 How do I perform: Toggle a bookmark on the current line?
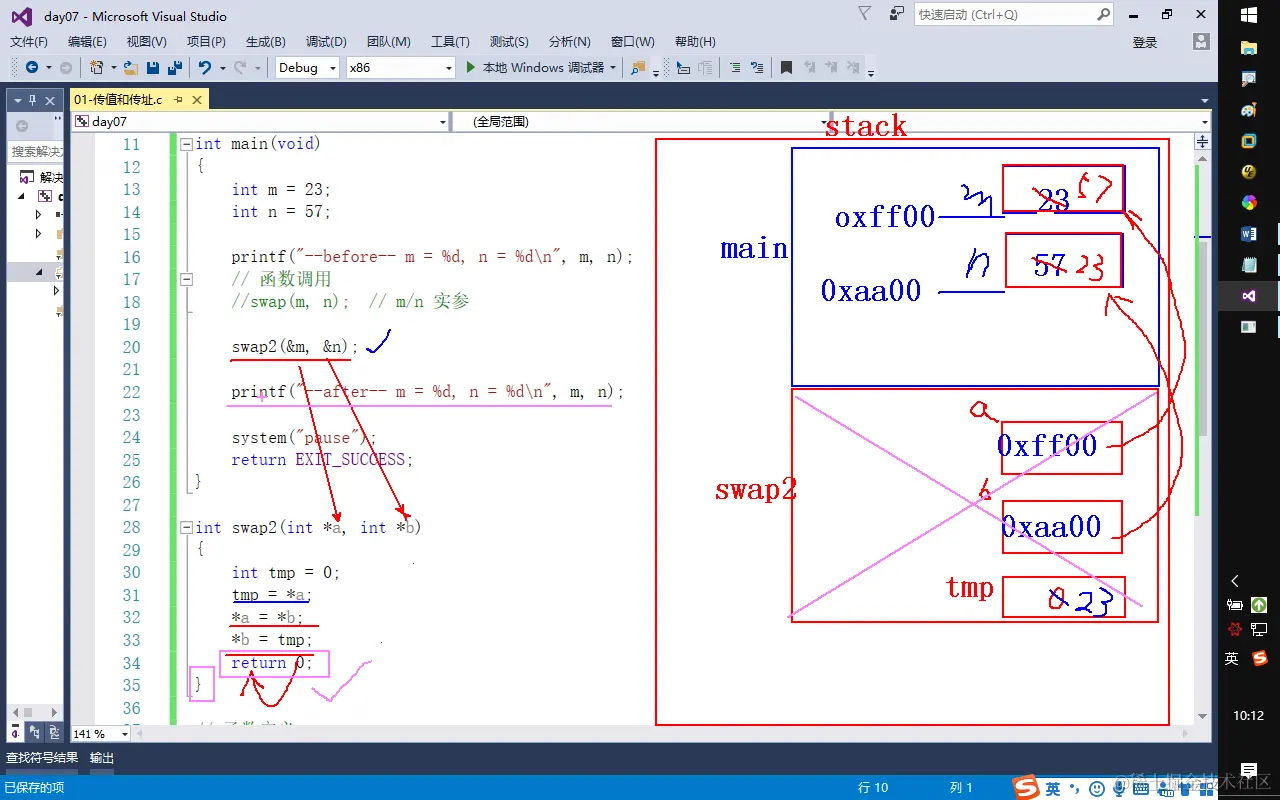click(x=786, y=68)
